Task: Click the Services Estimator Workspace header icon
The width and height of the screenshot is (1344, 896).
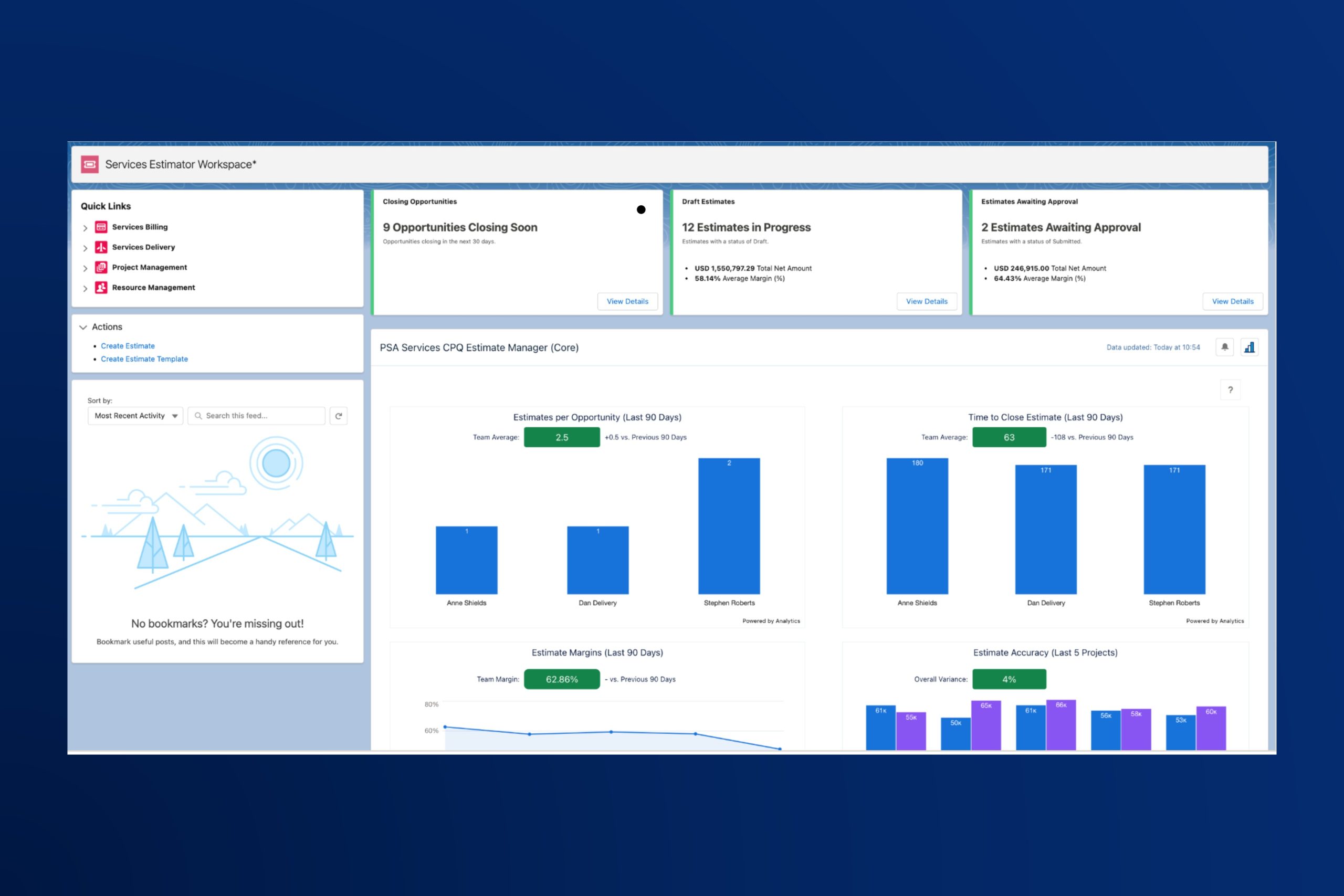Action: 90,165
